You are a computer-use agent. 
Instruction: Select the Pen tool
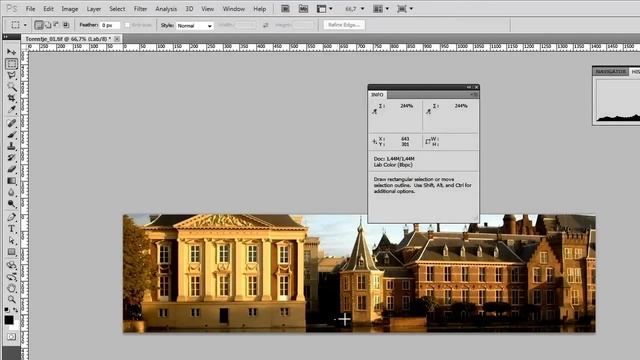point(11,217)
